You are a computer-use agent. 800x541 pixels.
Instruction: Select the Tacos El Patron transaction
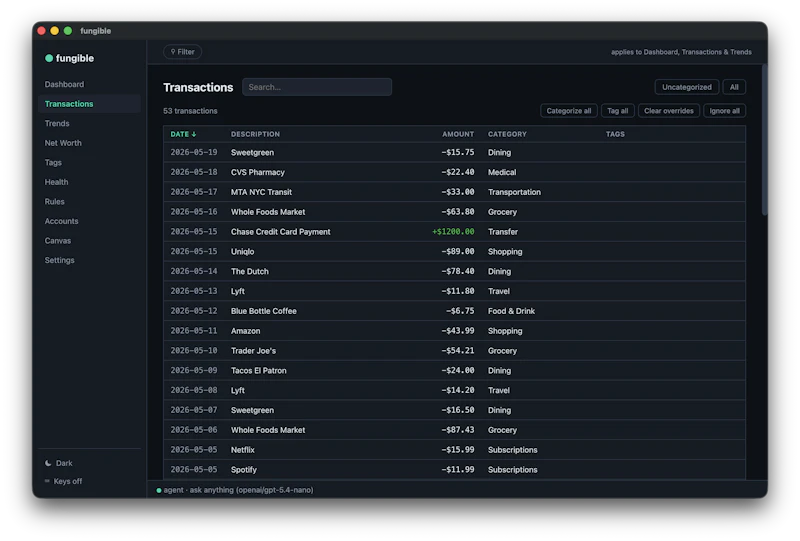coord(454,371)
